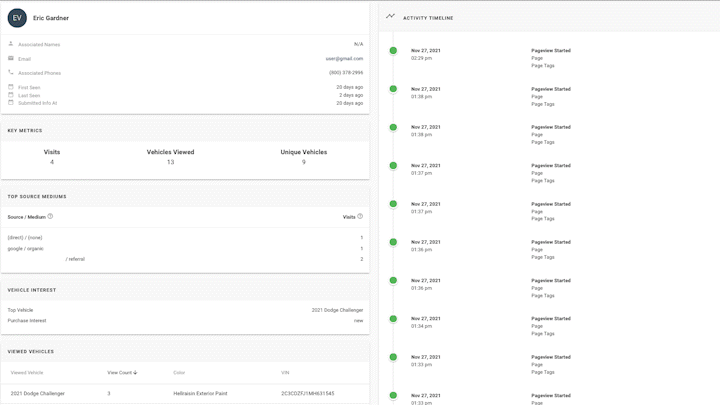Click the Purchase Interest value new
Image resolution: width=720 pixels, height=405 pixels.
coord(359,321)
